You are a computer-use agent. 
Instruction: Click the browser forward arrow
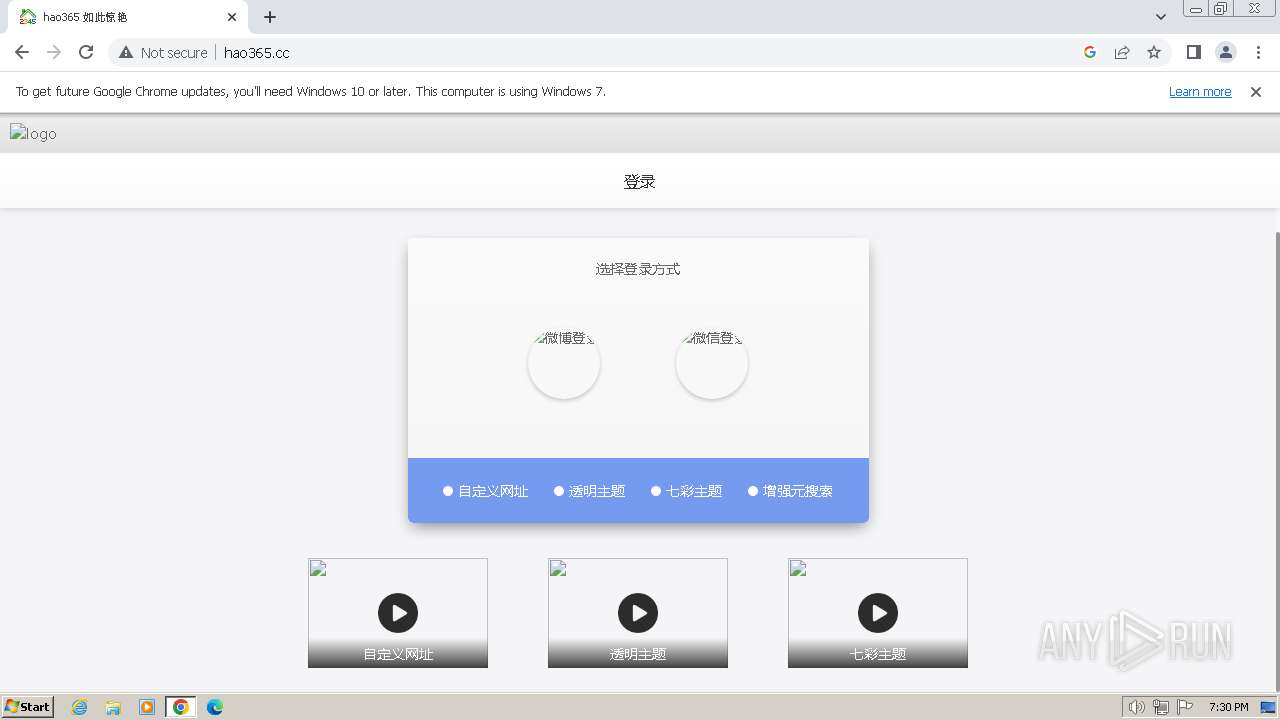coord(54,52)
